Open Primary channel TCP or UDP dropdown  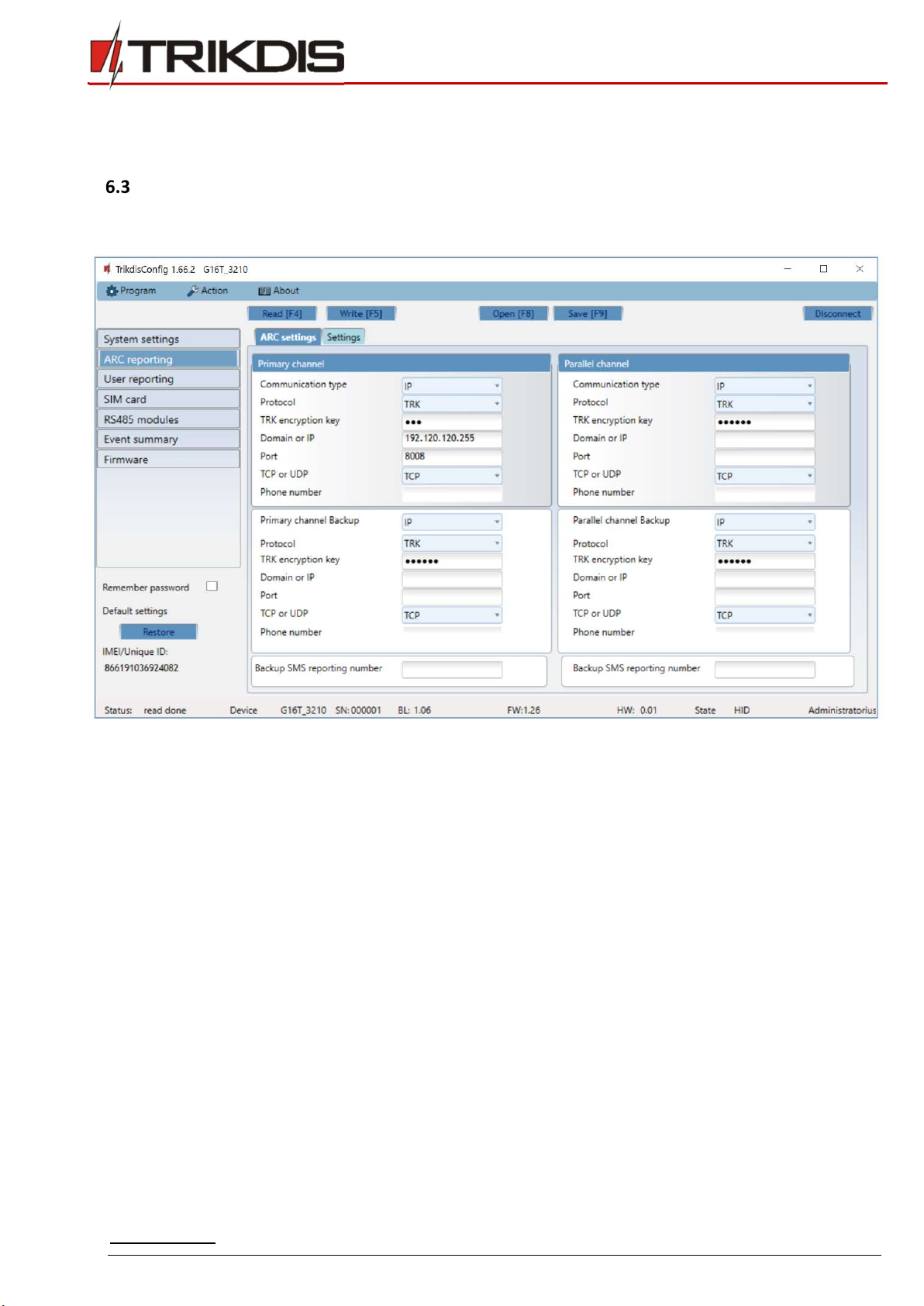[x=452, y=476]
